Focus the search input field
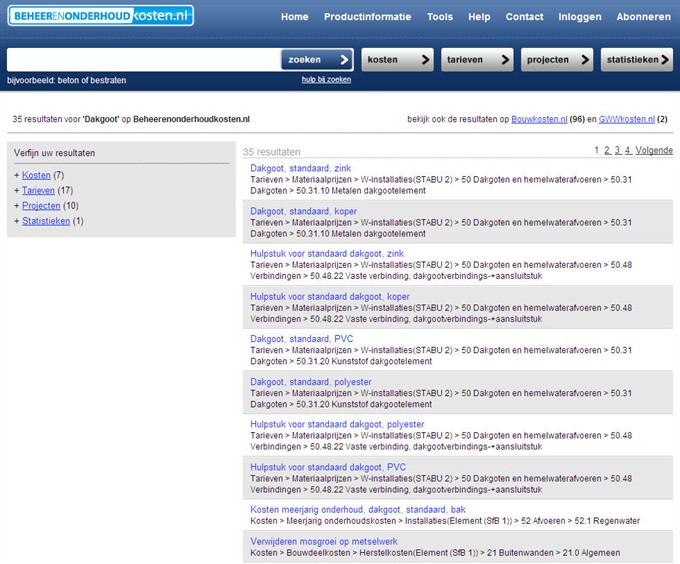 (x=144, y=59)
